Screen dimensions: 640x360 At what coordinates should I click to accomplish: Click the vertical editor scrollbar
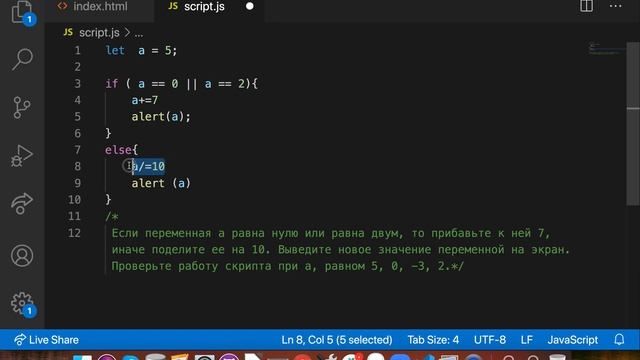tap(633, 124)
